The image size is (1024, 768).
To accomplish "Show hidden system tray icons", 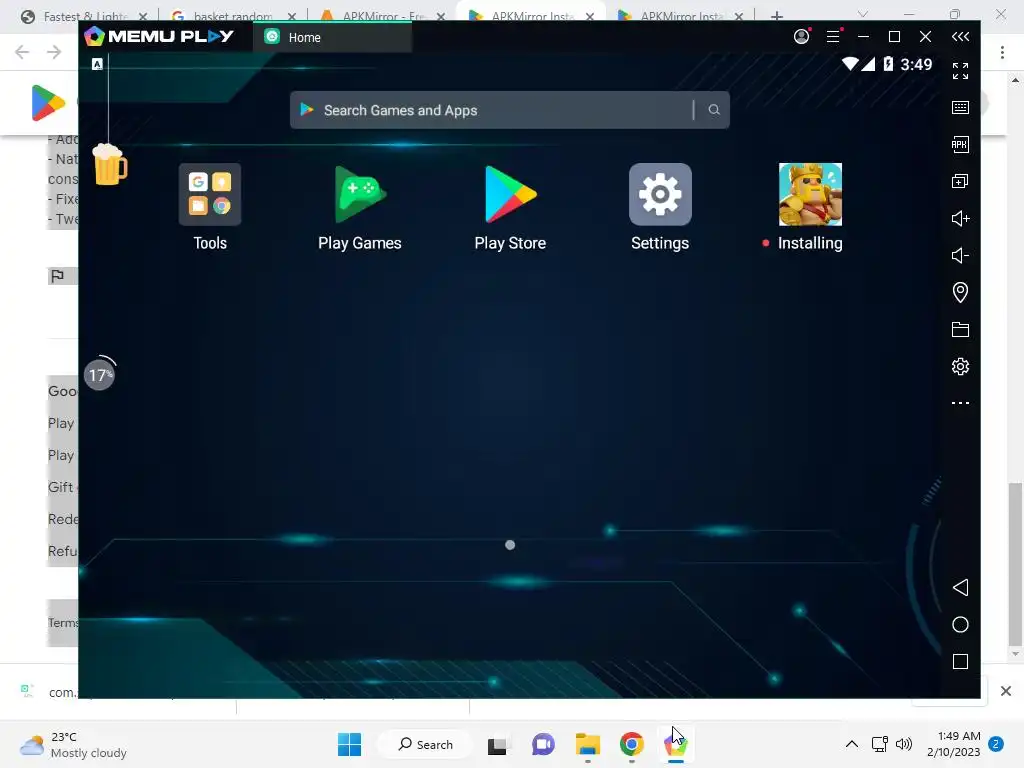I will point(852,744).
